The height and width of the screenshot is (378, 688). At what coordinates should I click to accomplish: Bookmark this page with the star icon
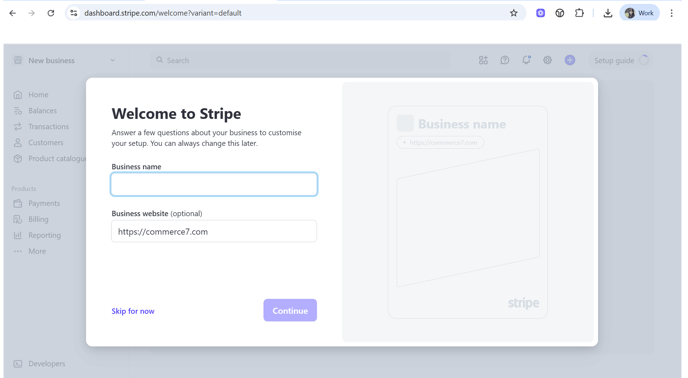point(513,13)
